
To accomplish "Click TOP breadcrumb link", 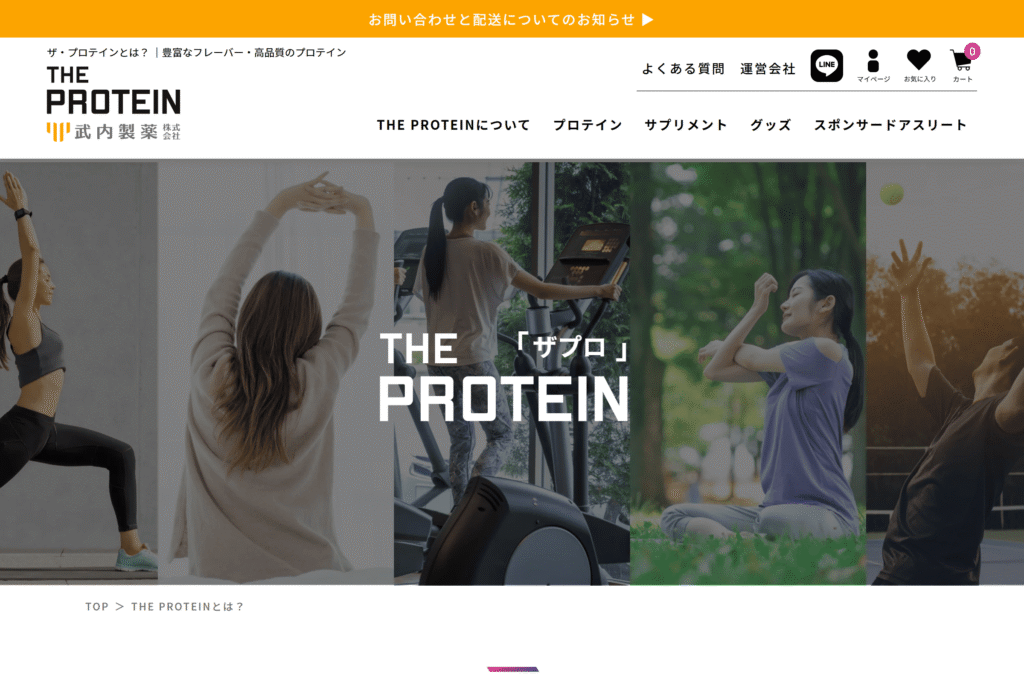I will pyautogui.click(x=97, y=607).
